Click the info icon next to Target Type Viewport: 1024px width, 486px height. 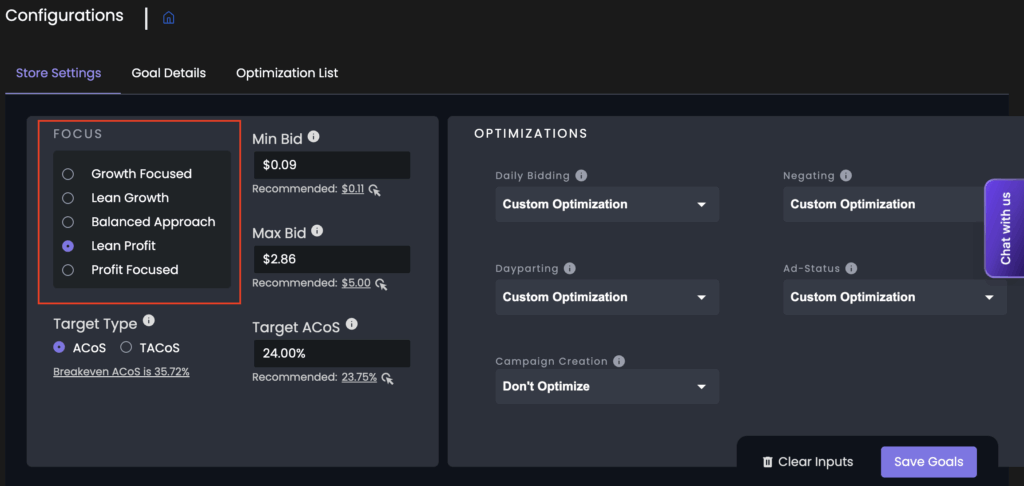(149, 321)
